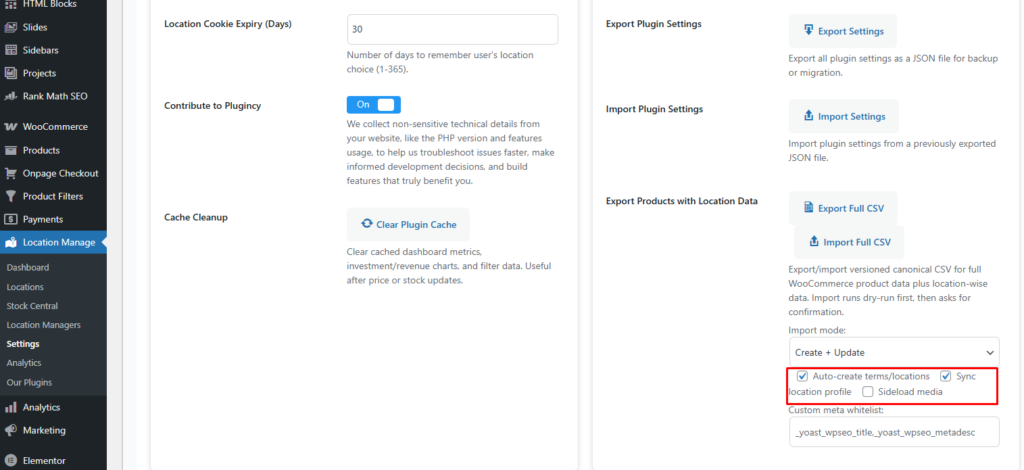The height and width of the screenshot is (470, 1024).
Task: Uncheck Sync location profile checkbox
Action: click(946, 376)
